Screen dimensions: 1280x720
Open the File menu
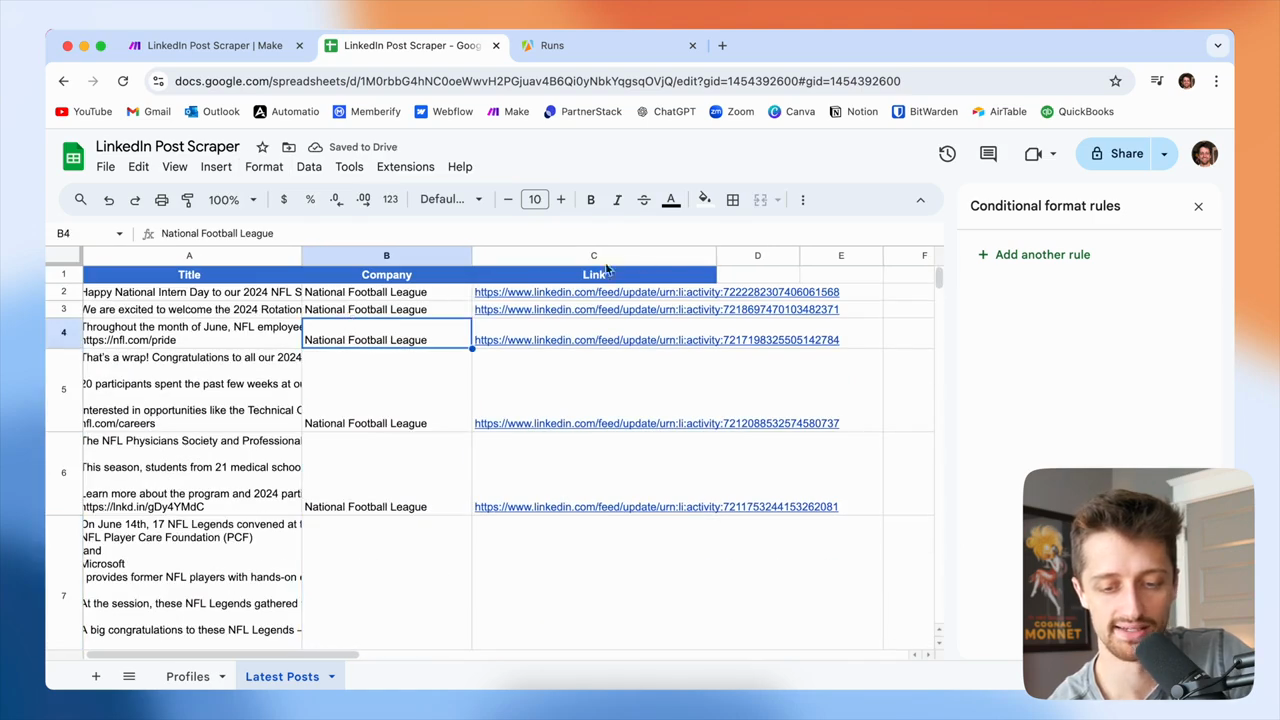tap(105, 167)
